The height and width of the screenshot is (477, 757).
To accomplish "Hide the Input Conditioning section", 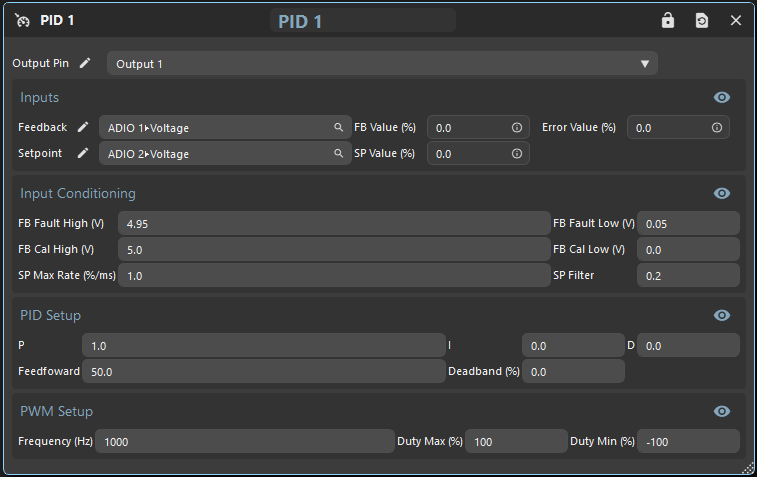I will (722, 193).
